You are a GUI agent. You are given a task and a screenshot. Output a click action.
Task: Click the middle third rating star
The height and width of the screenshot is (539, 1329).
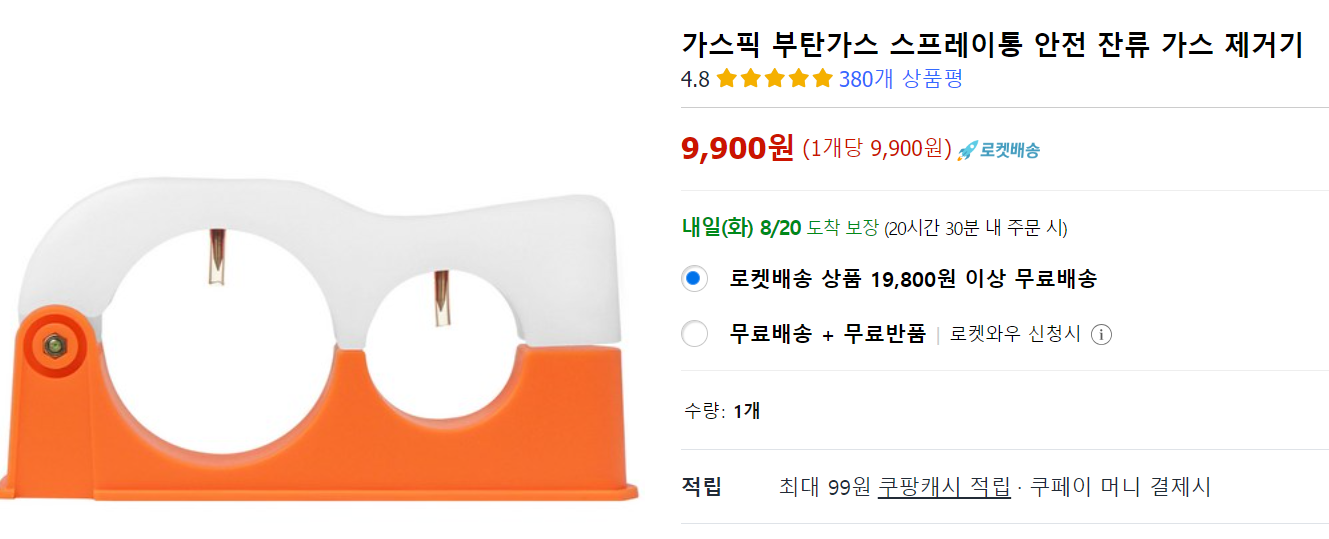[x=775, y=79]
